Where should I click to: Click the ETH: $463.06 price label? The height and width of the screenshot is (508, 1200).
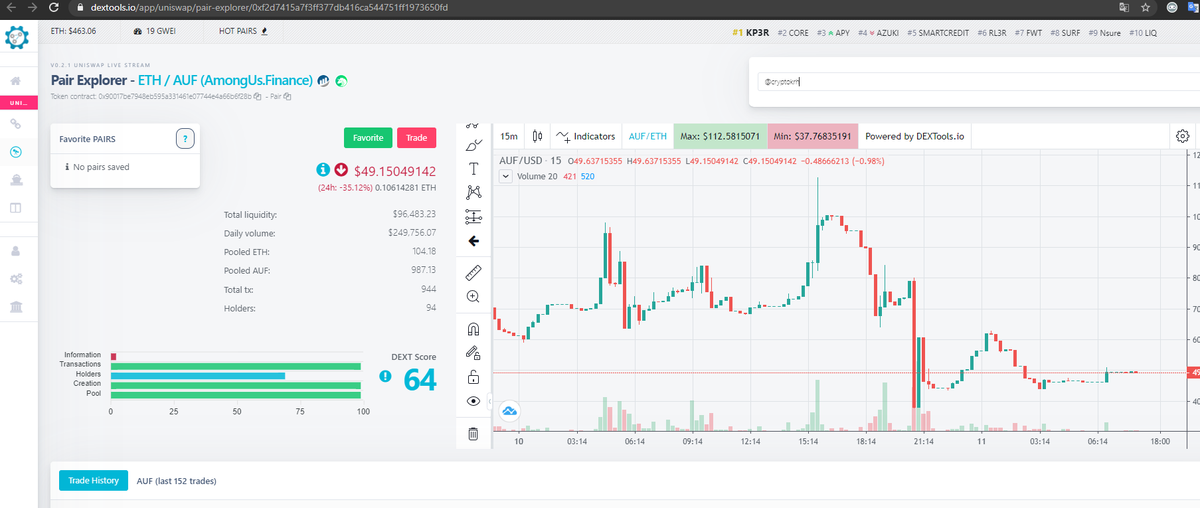73,31
